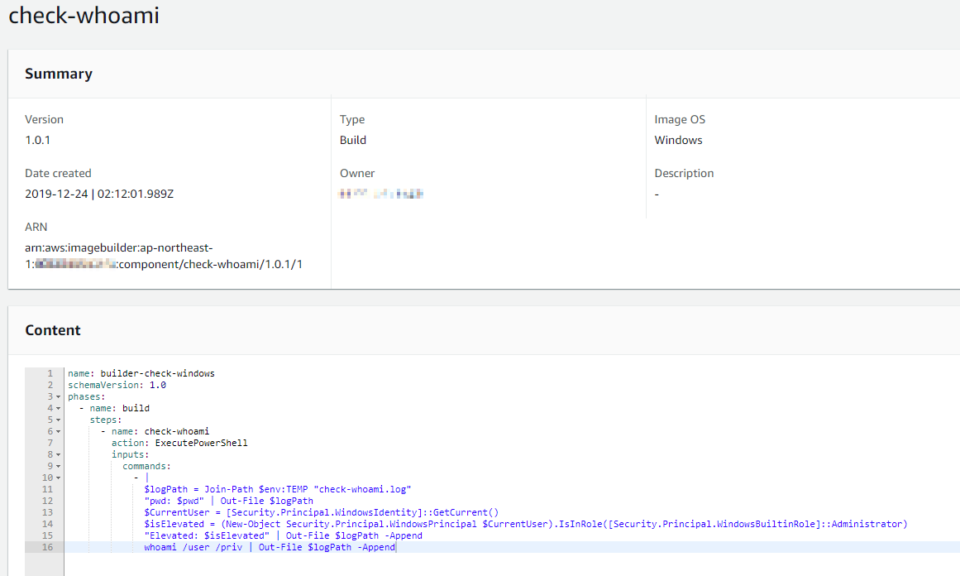This screenshot has height=576, width=960.
Task: Click the whoami /user /priv command line
Action: (x=270, y=547)
